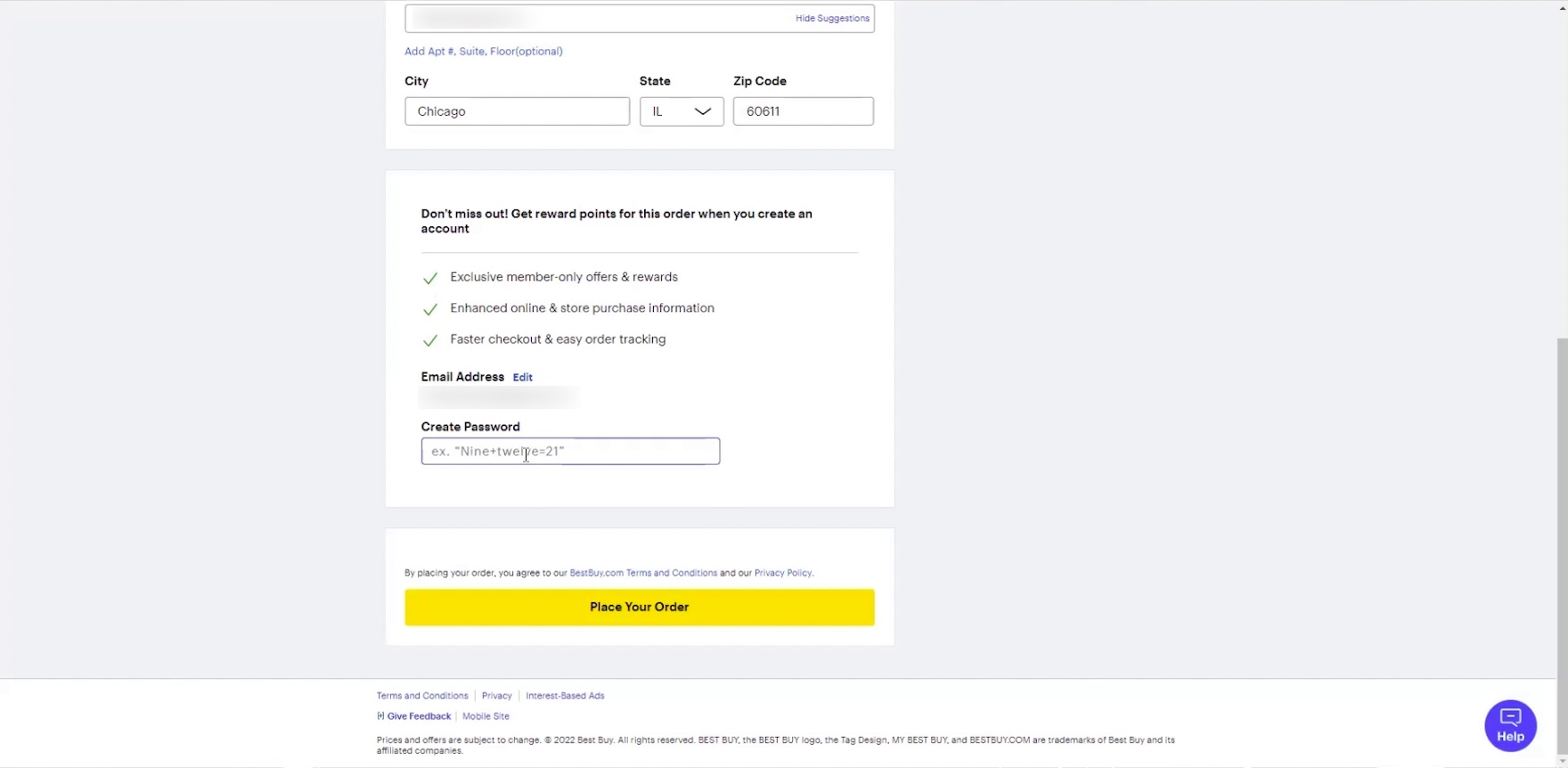Image resolution: width=1568 pixels, height=768 pixels.
Task: Click the Give Feedback icon in footer
Action: [x=381, y=716]
